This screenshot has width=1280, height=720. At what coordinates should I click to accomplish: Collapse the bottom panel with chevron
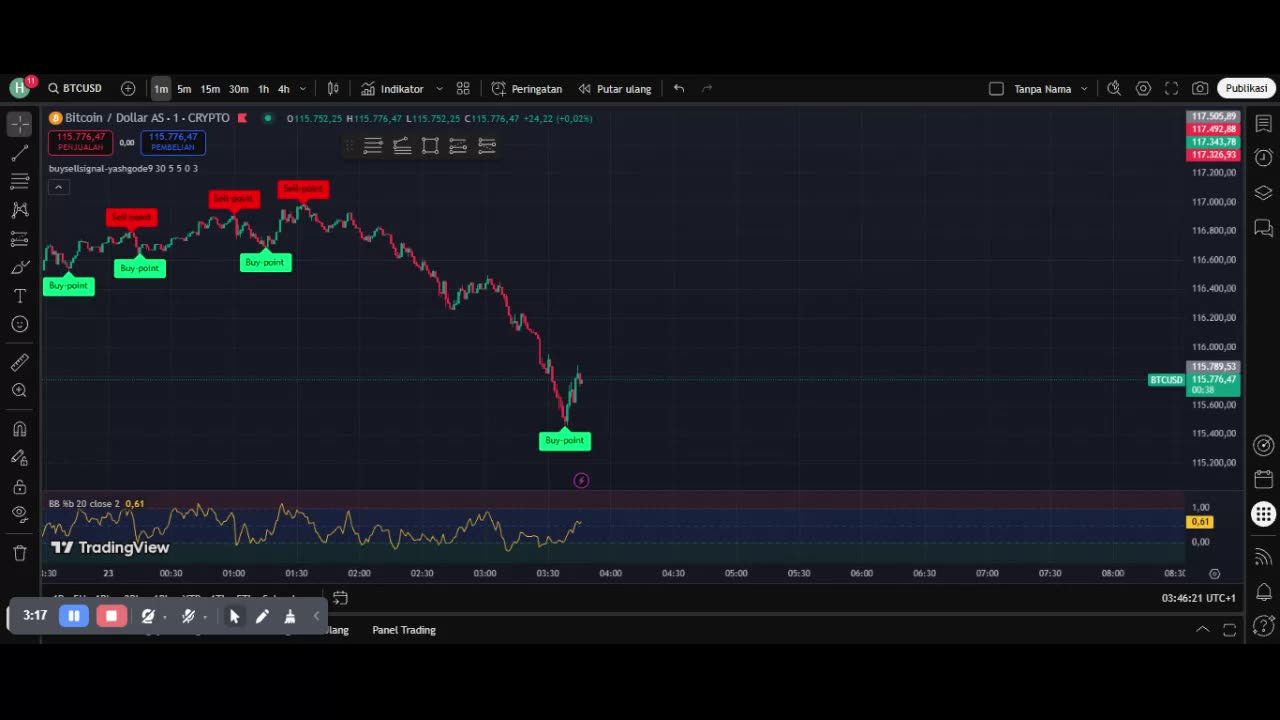[x=1202, y=630]
